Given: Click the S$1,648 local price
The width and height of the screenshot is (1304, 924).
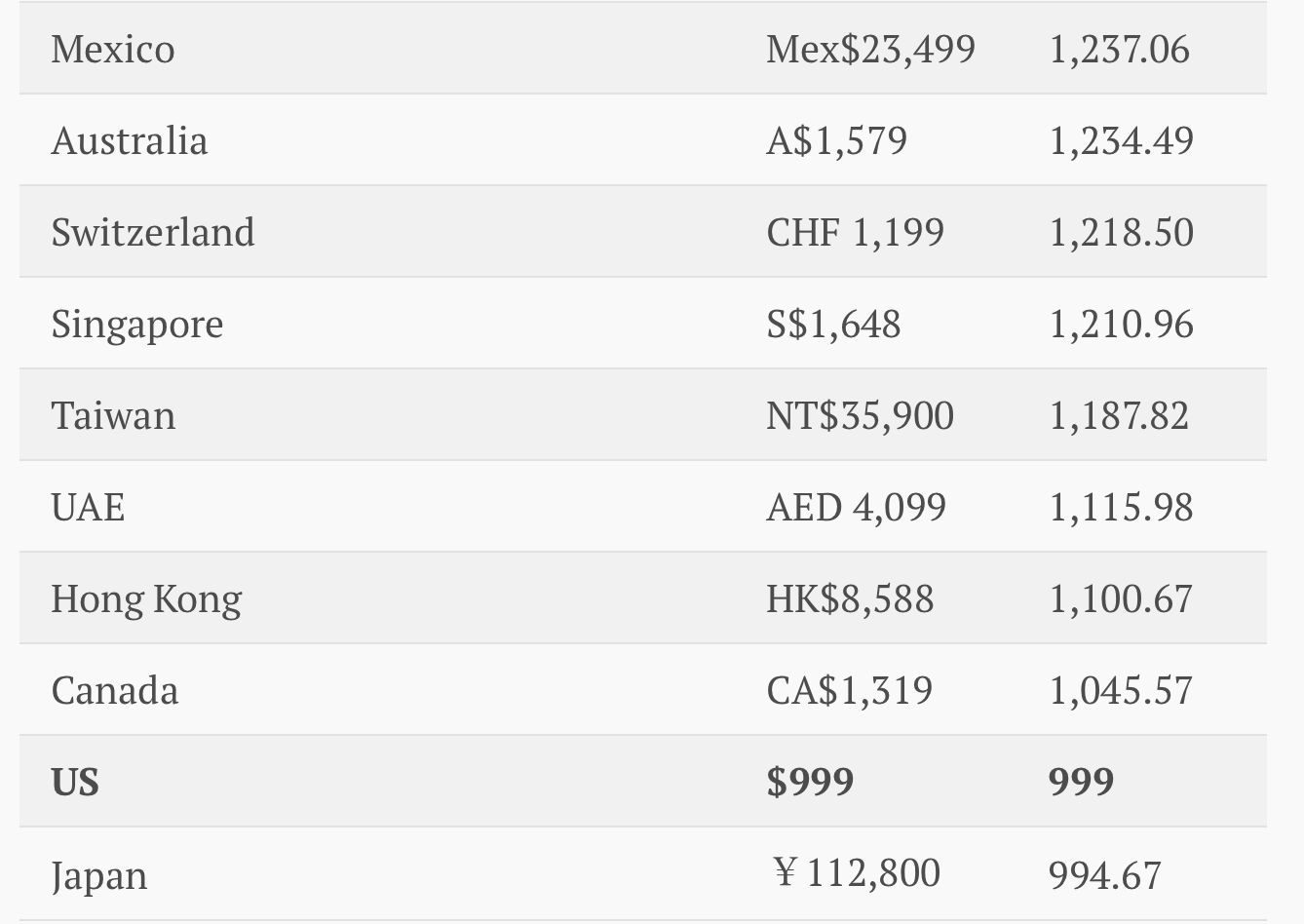Looking at the screenshot, I should tap(833, 324).
